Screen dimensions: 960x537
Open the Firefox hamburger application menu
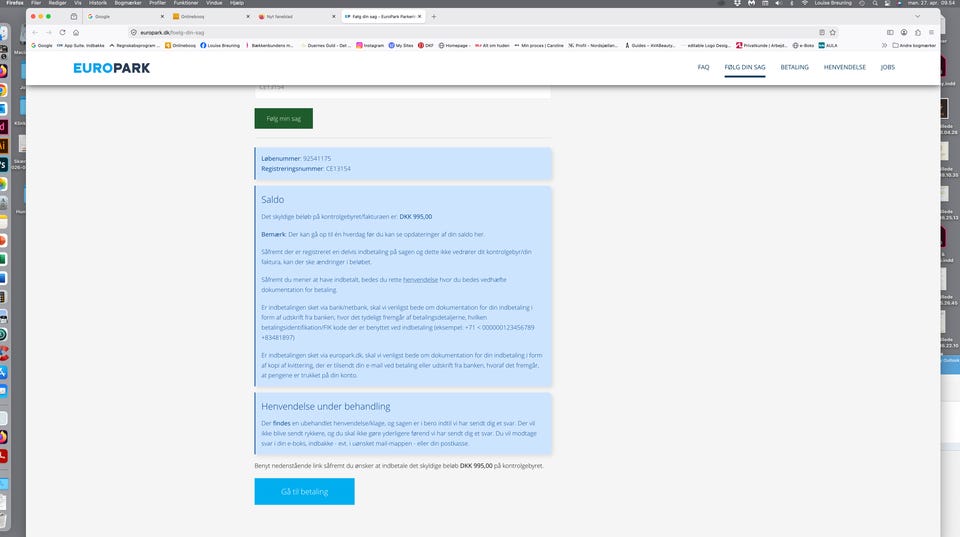tap(931, 32)
